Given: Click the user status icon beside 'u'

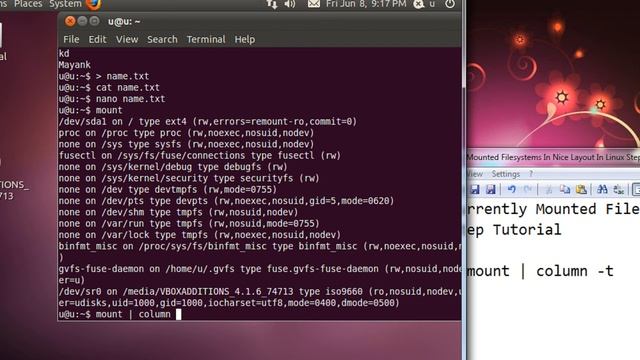Looking at the screenshot, I should [x=419, y=4].
